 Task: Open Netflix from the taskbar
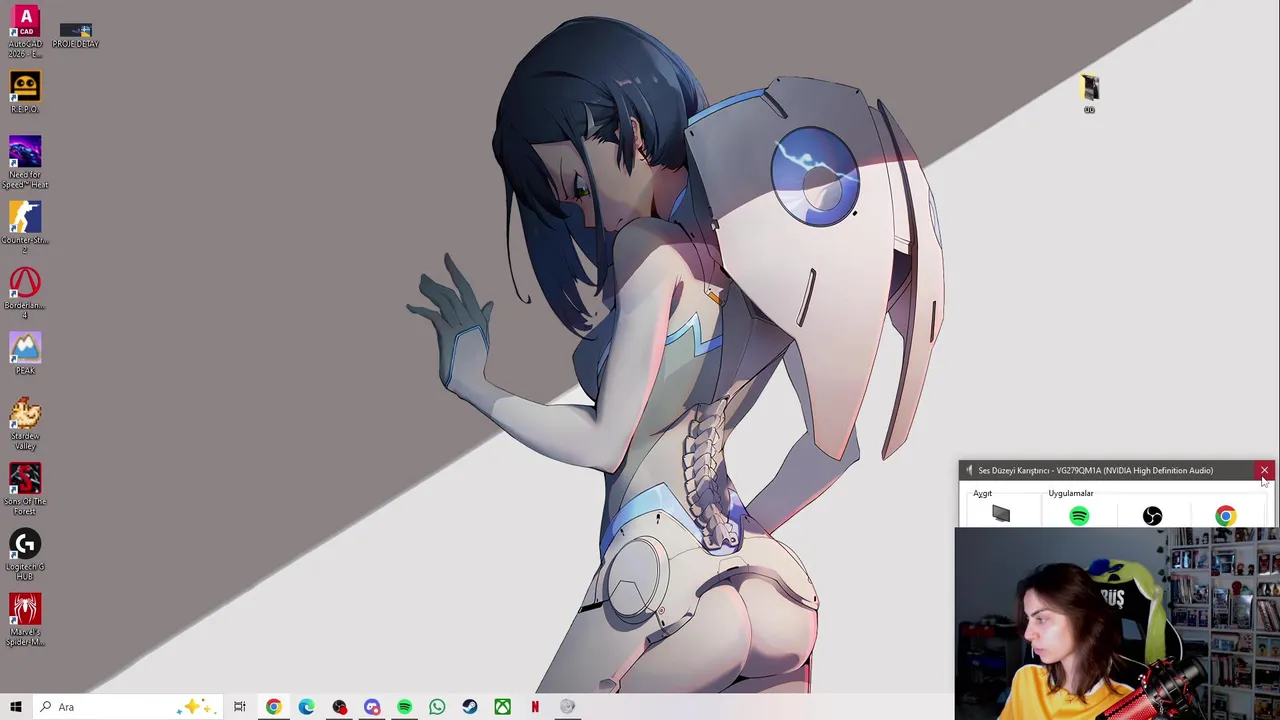tap(535, 707)
